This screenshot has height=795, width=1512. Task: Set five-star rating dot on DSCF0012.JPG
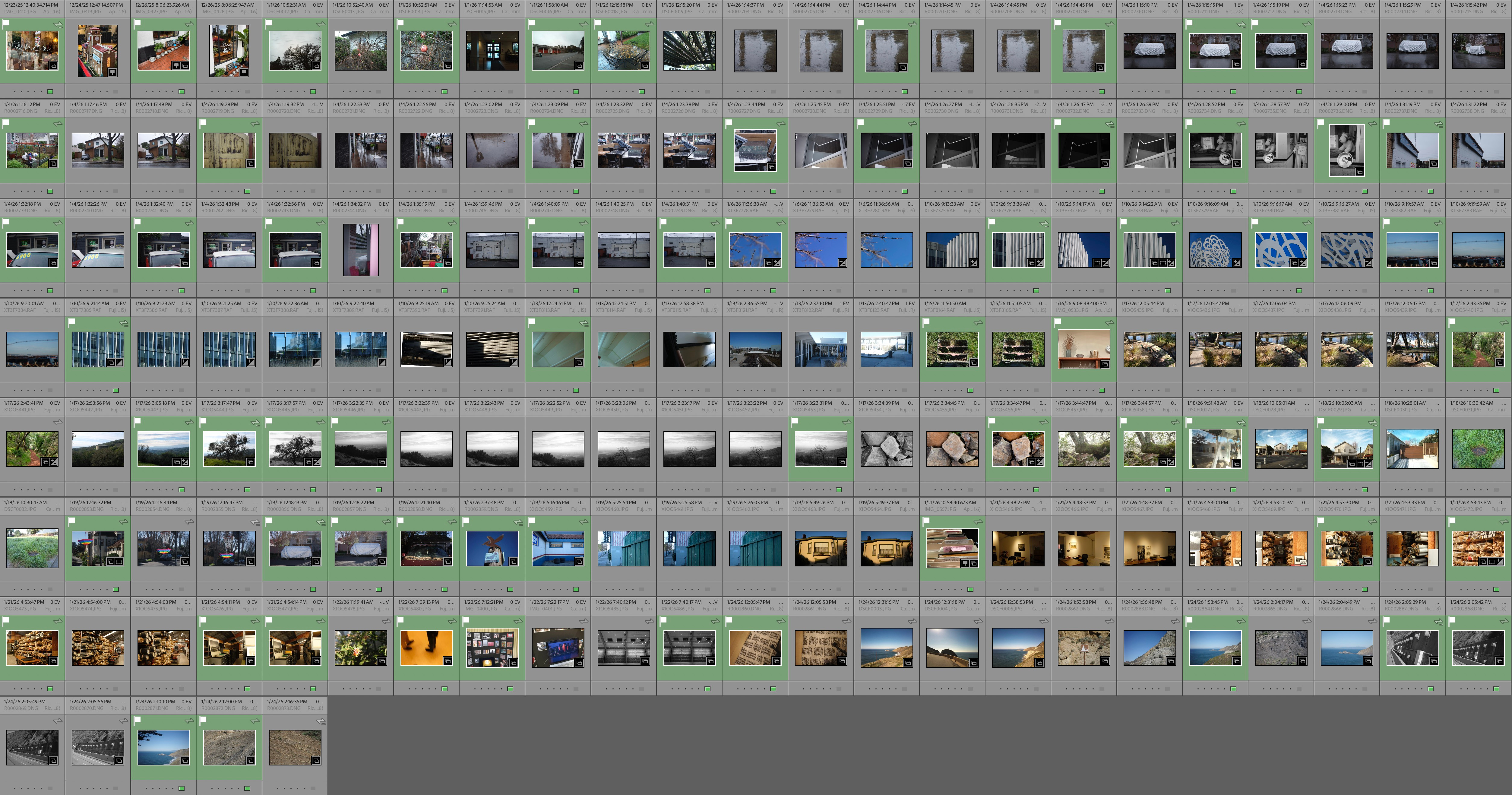tap(305, 92)
